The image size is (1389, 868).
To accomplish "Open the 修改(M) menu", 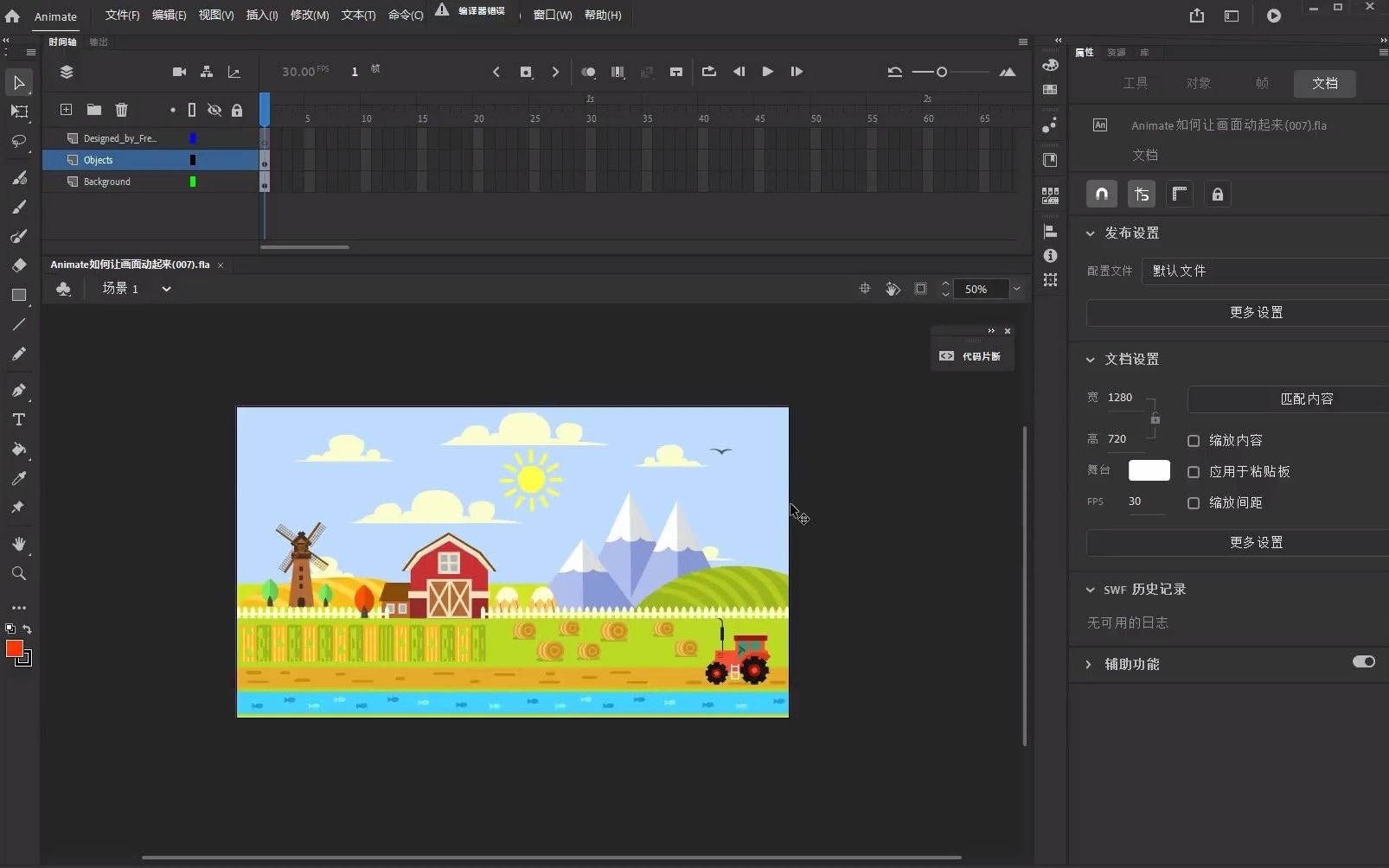I will pos(309,16).
